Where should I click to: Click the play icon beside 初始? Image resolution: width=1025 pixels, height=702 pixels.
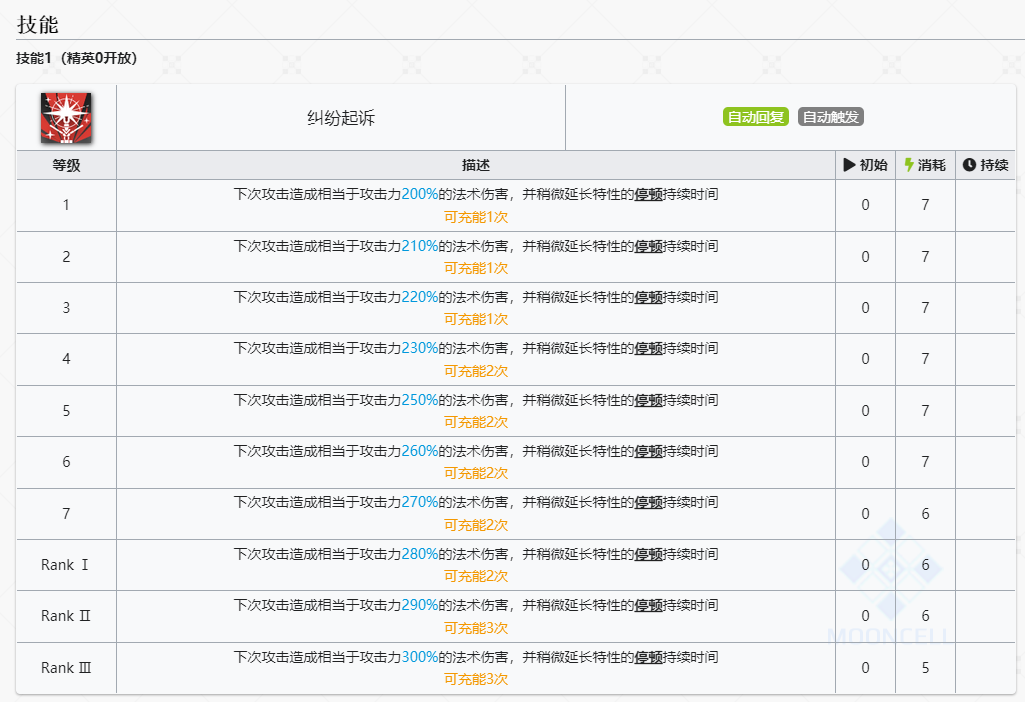849,165
